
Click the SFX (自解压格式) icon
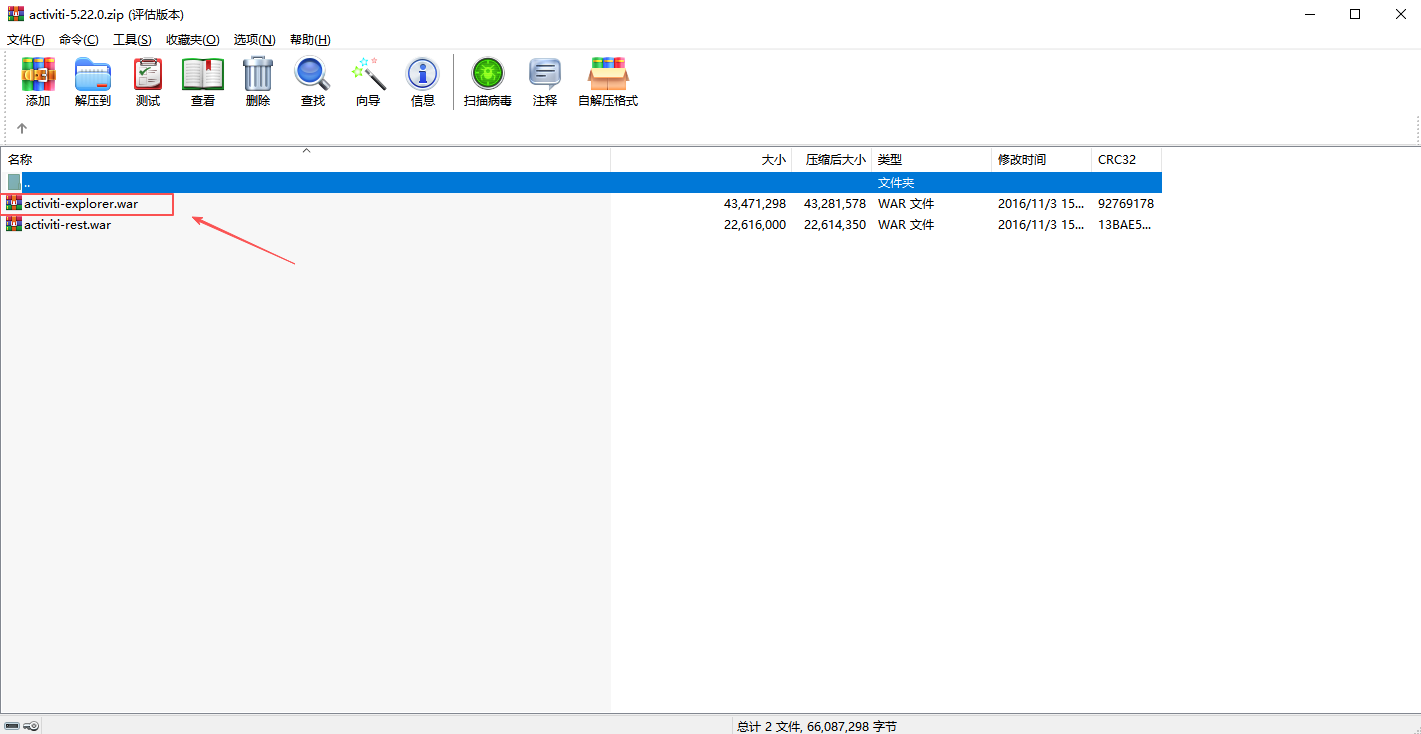[x=608, y=80]
